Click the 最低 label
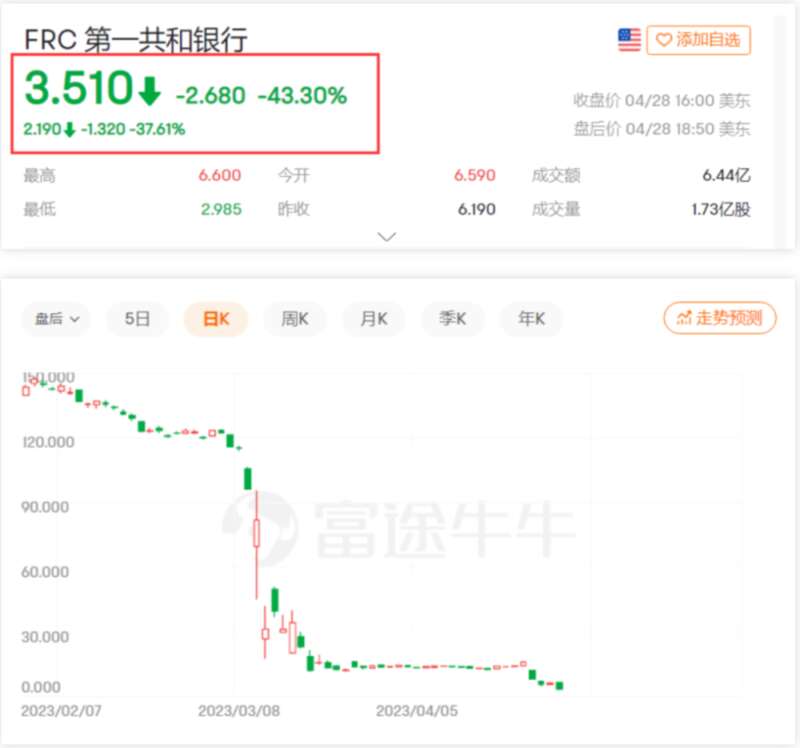Viewport: 800px width, 748px height. (40, 209)
